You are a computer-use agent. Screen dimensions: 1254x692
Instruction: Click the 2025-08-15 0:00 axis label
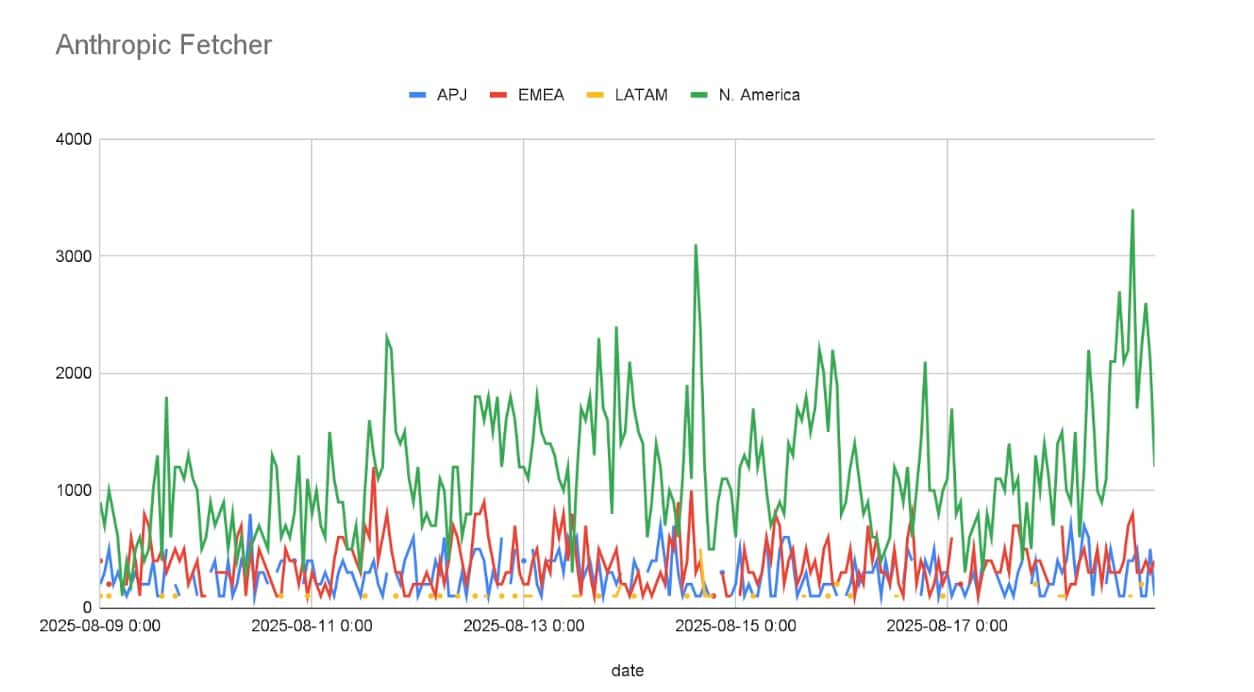point(735,627)
